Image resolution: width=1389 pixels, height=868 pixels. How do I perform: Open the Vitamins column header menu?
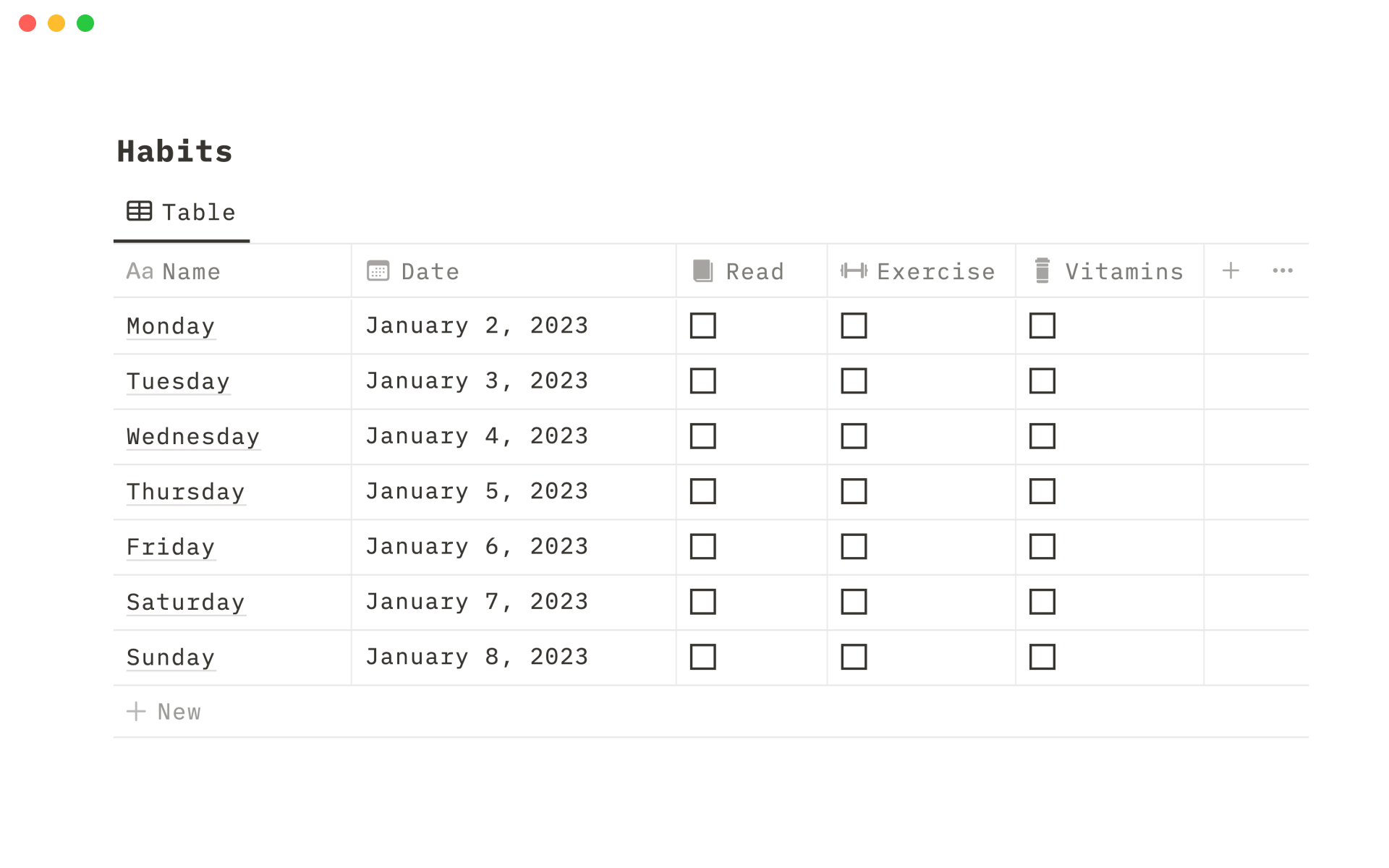coord(1123,271)
